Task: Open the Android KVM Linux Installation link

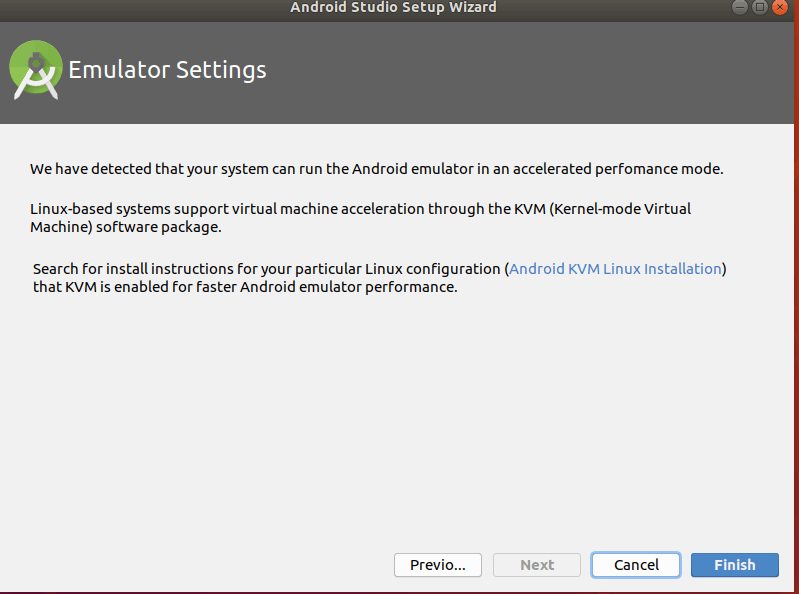Action: [615, 268]
